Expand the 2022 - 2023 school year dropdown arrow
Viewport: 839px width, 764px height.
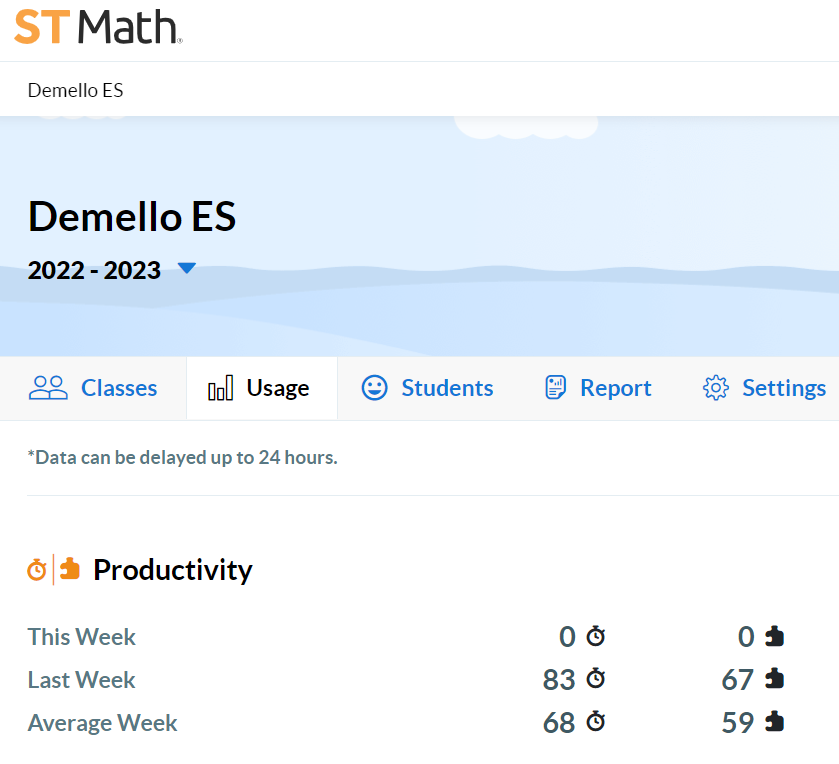click(x=186, y=268)
